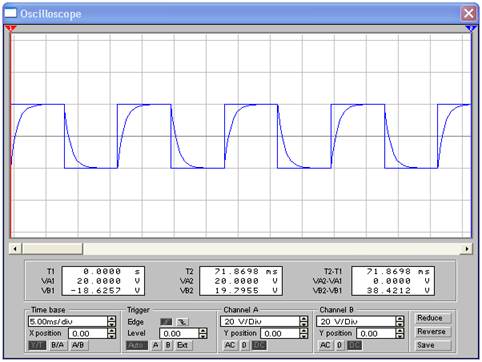482x362 pixels.
Task: Decrease trigger Level with down arrow
Action: click(203, 336)
